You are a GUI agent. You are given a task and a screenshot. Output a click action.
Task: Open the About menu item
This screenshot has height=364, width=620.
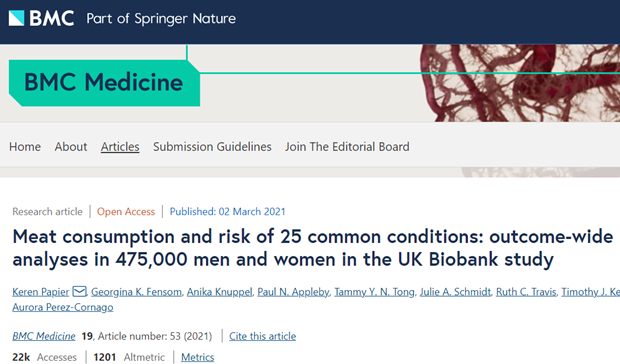71,147
